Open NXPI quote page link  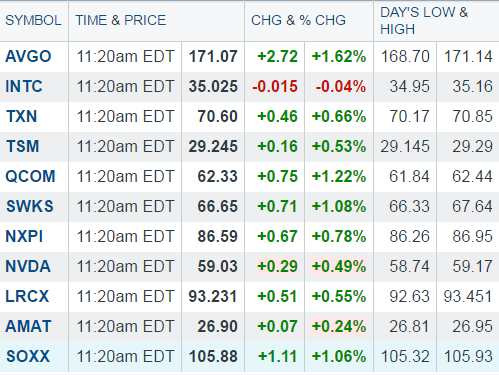pyautogui.click(x=24, y=236)
